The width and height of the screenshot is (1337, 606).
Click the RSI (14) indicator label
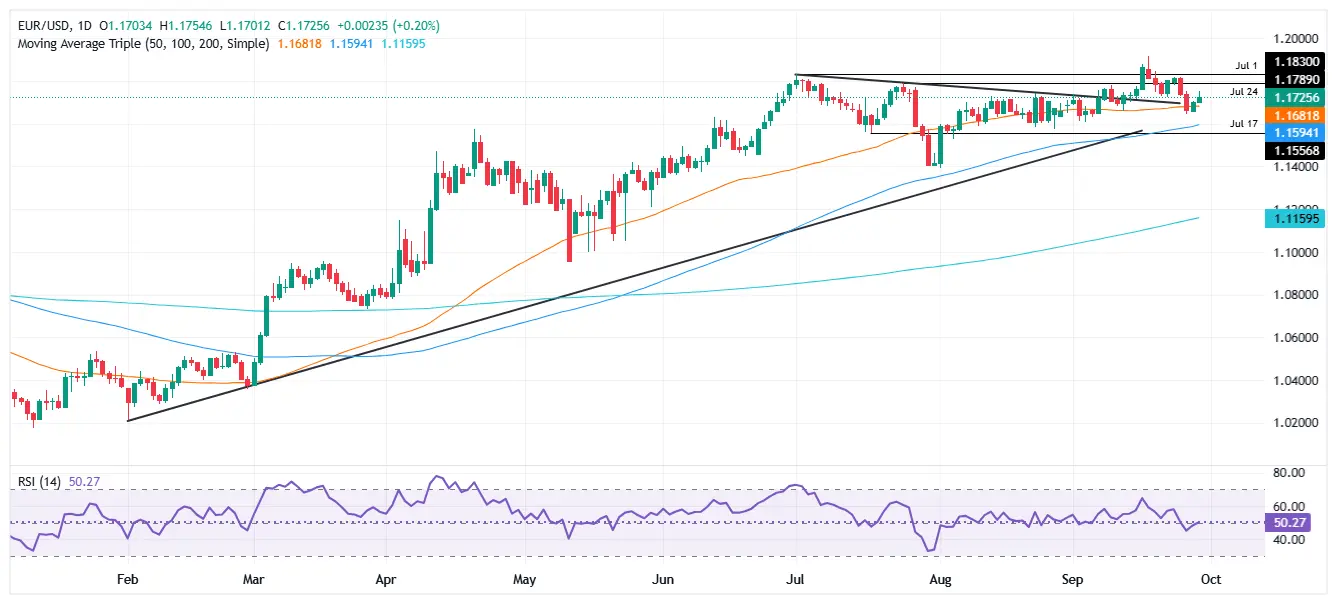tap(40, 478)
